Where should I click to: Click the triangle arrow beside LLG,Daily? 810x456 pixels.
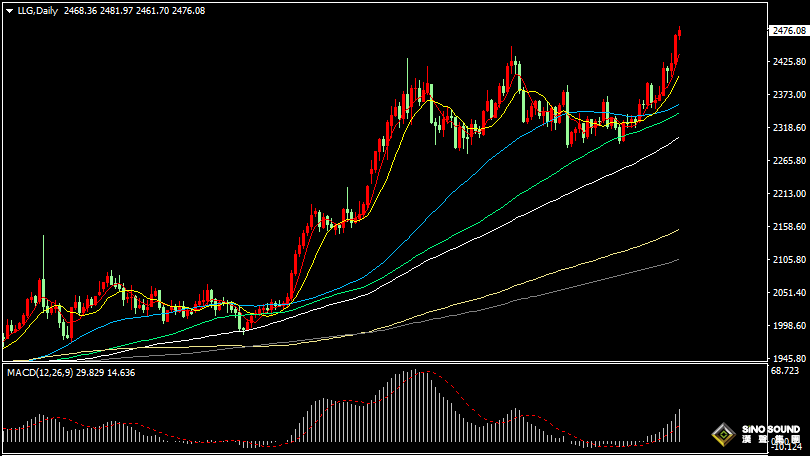9,10
